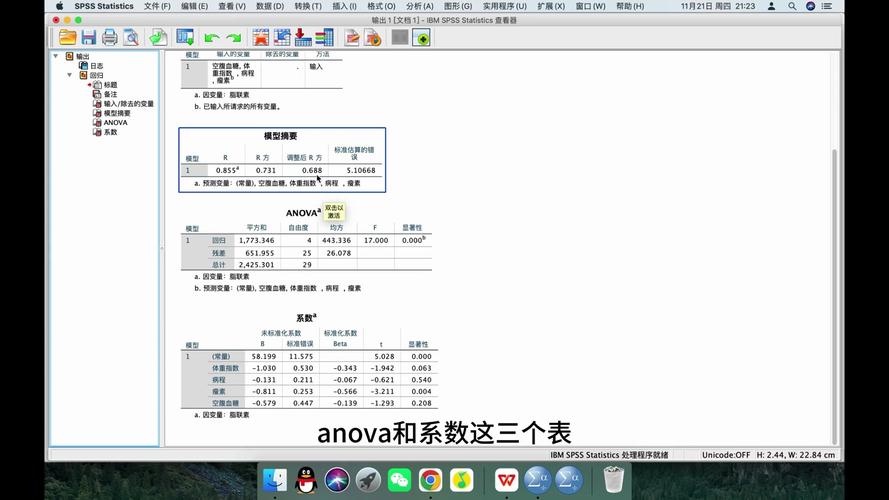The image size is (889, 500).
Task: Click the 系数 coefficients table title
Action: [306, 318]
